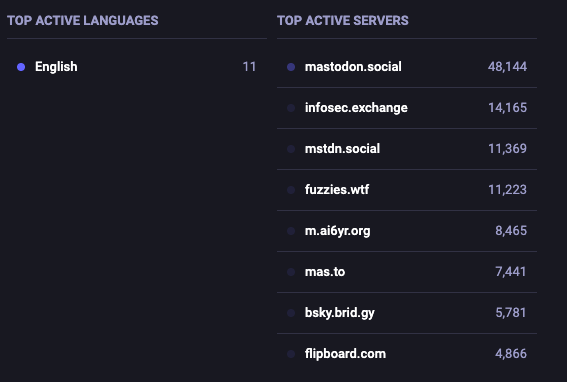Click the Top Active Servers heading
This screenshot has width=567, height=382.
[x=342, y=21]
